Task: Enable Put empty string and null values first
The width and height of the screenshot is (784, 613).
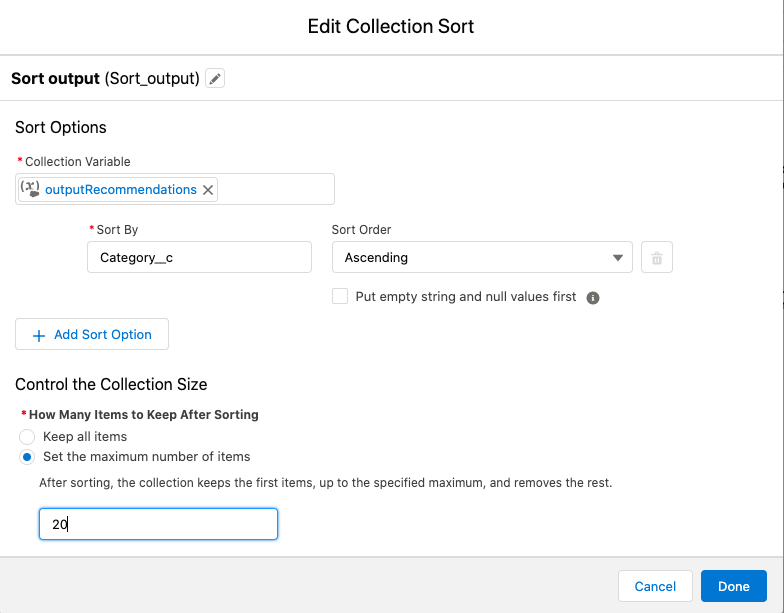Action: click(340, 297)
